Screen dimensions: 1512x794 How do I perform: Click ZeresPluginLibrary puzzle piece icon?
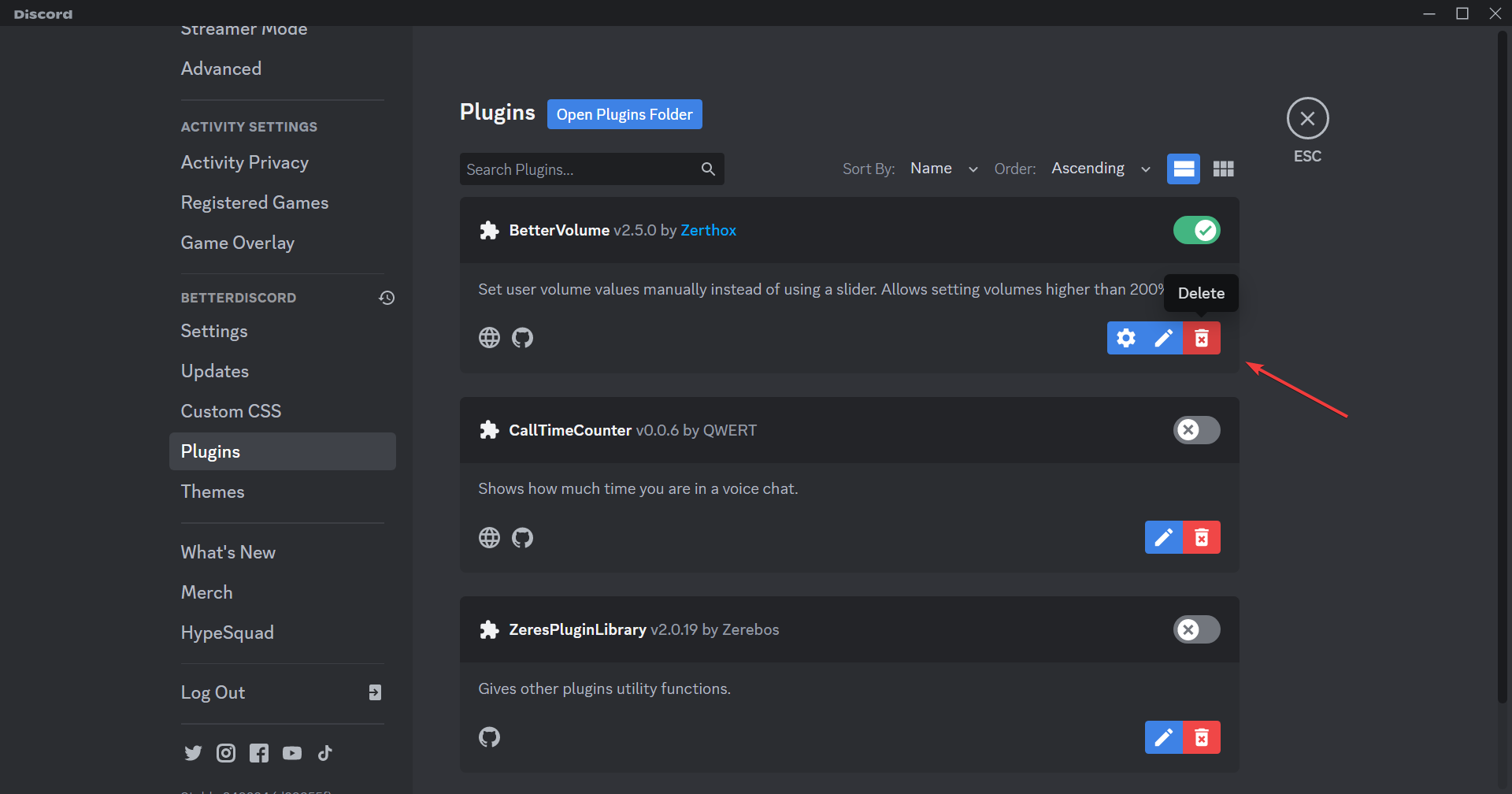[489, 629]
